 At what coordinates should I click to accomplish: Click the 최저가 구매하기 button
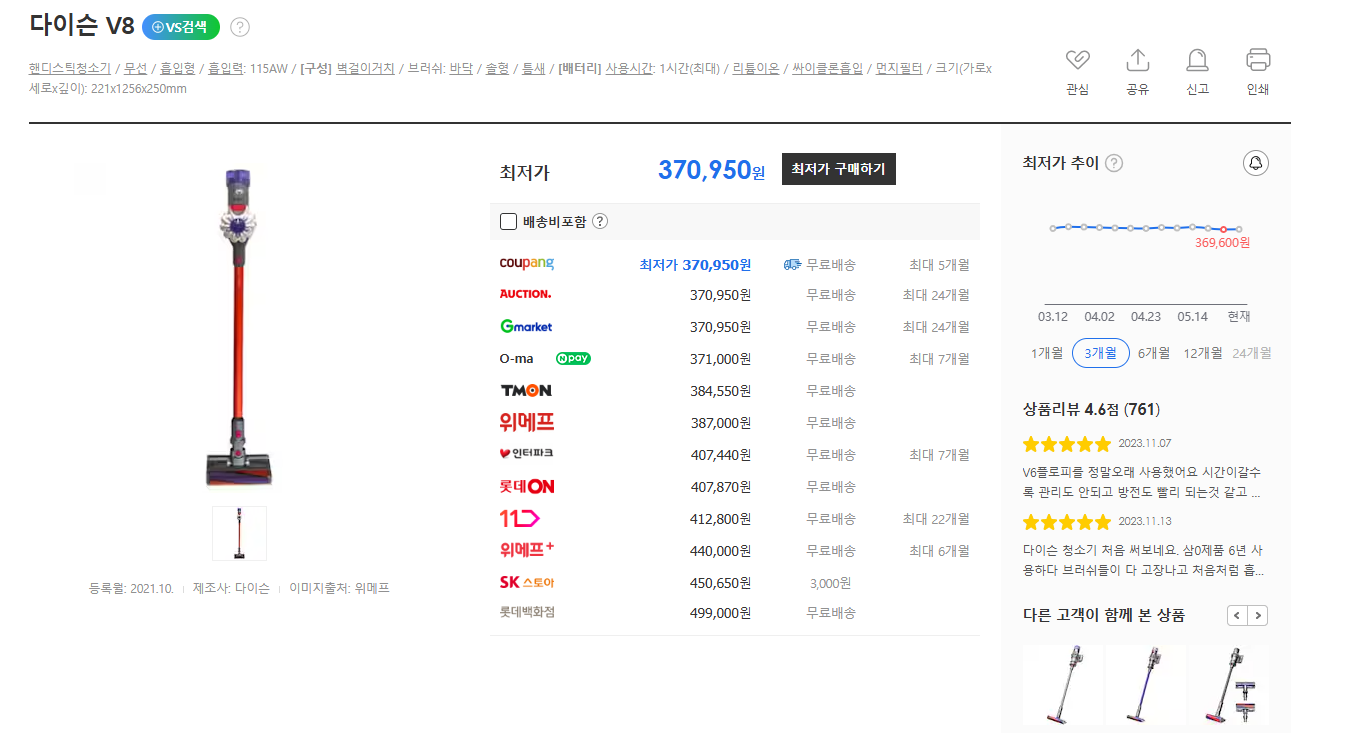(839, 169)
